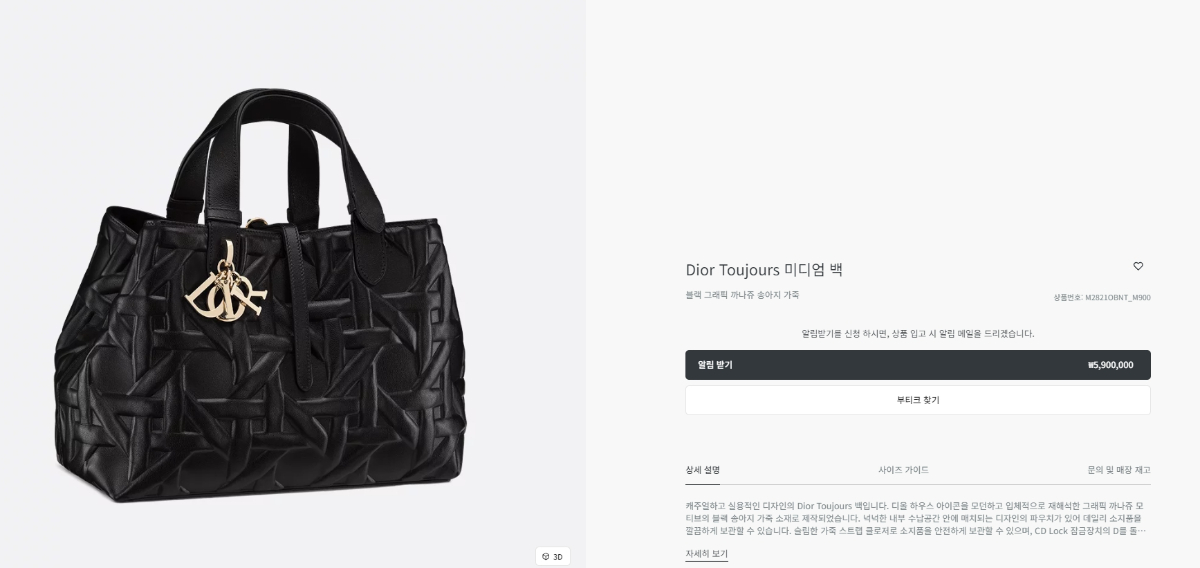The height and width of the screenshot is (568, 1200).
Task: Click the ₩5,900,000 price label
Action: point(1110,365)
